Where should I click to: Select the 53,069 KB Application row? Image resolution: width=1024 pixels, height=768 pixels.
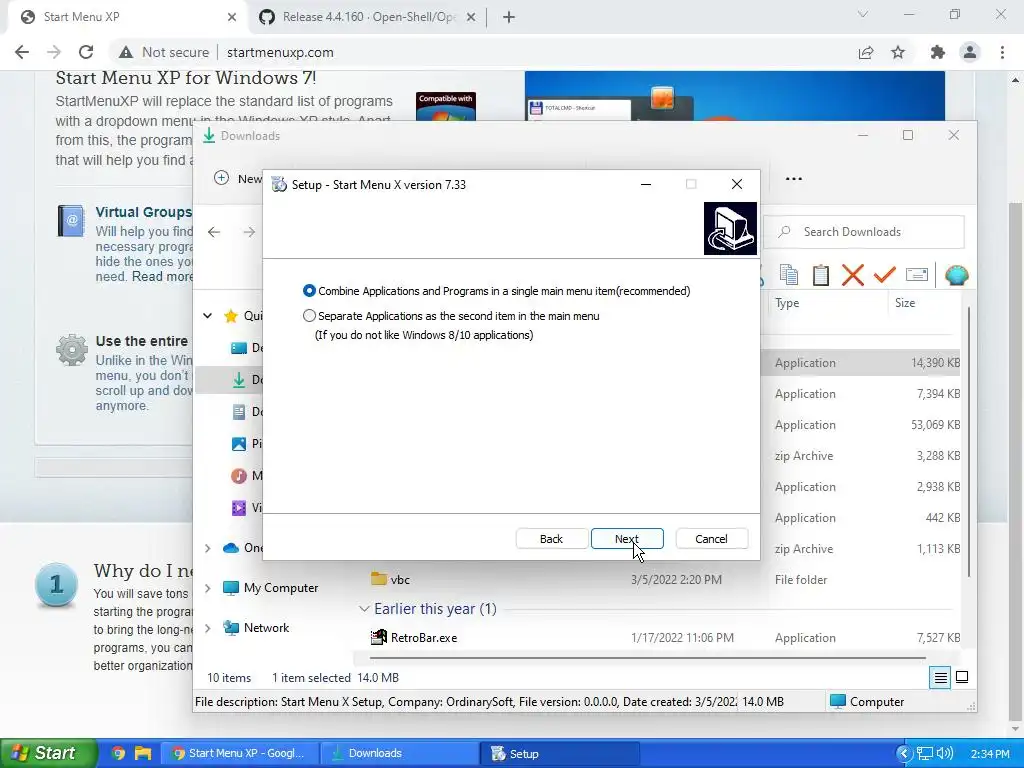867,425
